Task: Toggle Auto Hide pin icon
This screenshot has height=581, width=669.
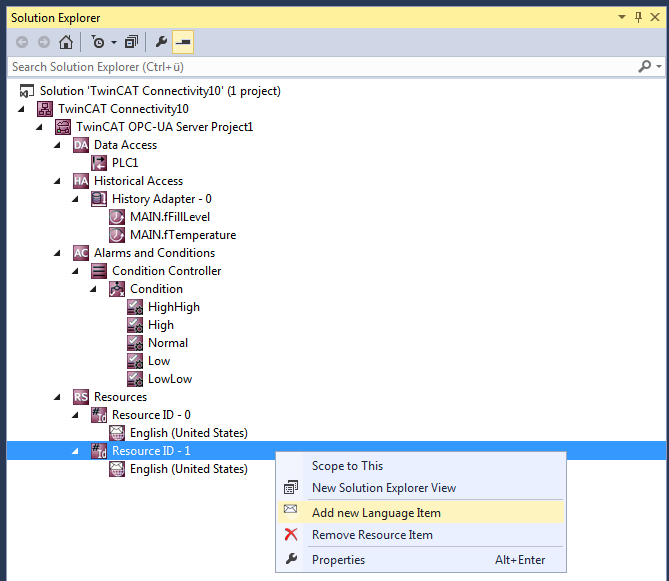Action: pos(638,17)
